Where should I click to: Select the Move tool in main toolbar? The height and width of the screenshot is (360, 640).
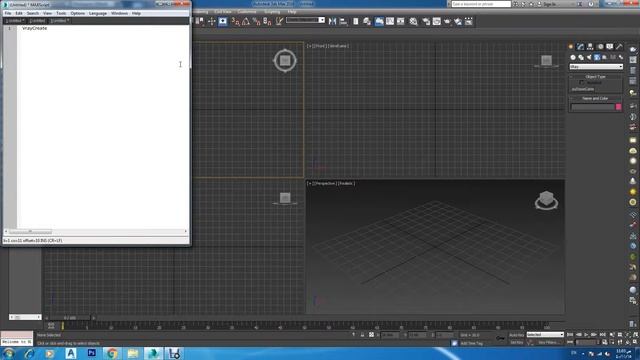coord(211,21)
